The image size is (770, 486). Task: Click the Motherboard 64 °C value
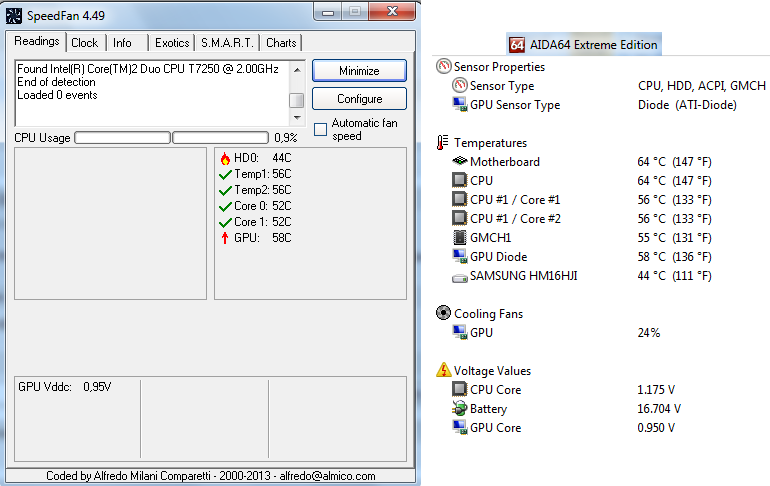click(x=674, y=162)
